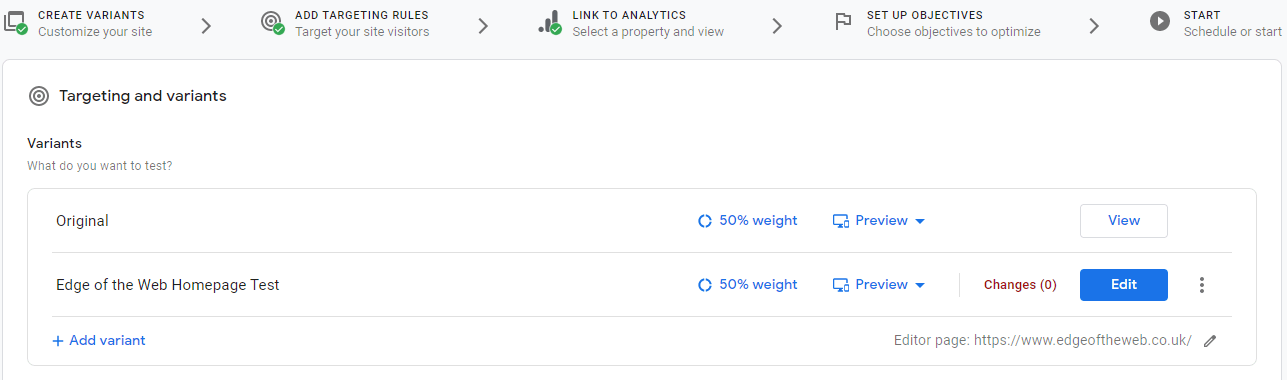Click the Start play icon
Image resolution: width=1287 pixels, height=380 pixels.
tap(1160, 21)
